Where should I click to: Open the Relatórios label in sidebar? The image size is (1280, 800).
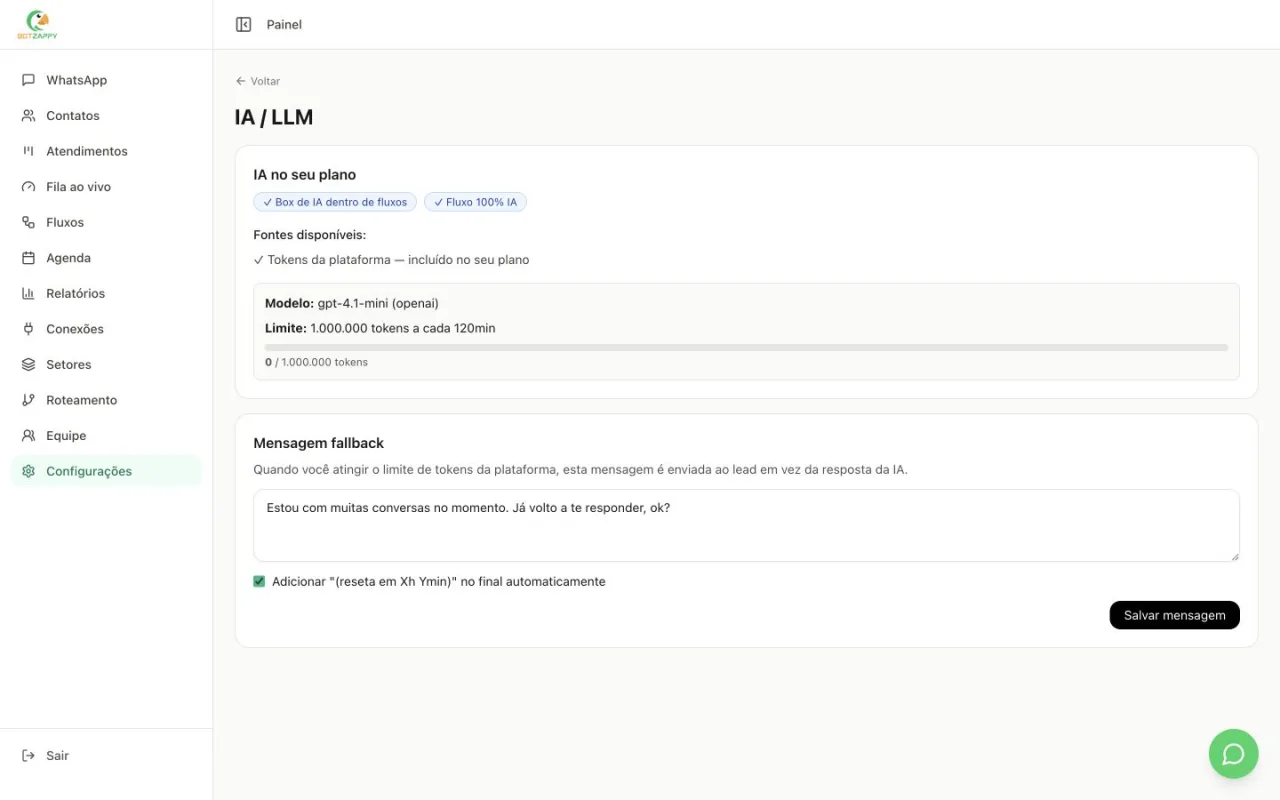pos(75,293)
